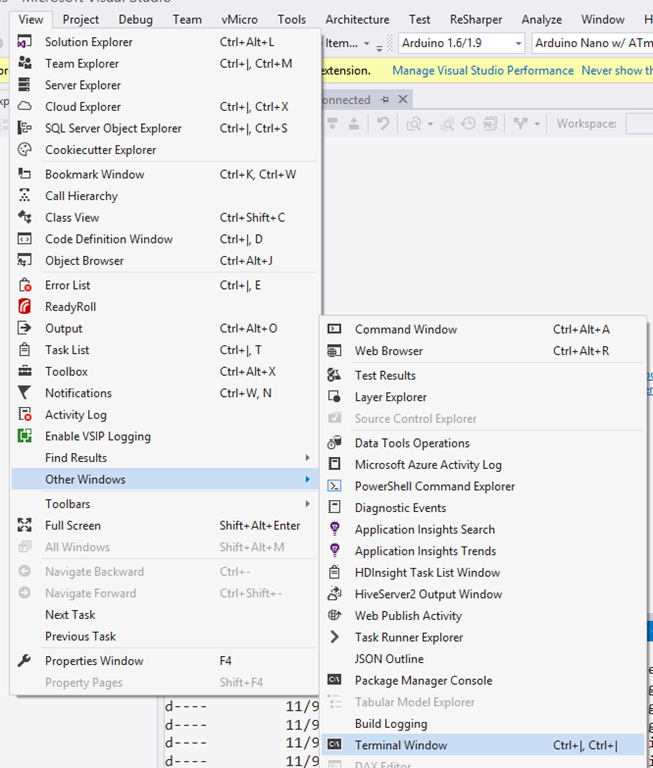
Task: Select Terminal Window from Other Windows
Action: [401, 745]
